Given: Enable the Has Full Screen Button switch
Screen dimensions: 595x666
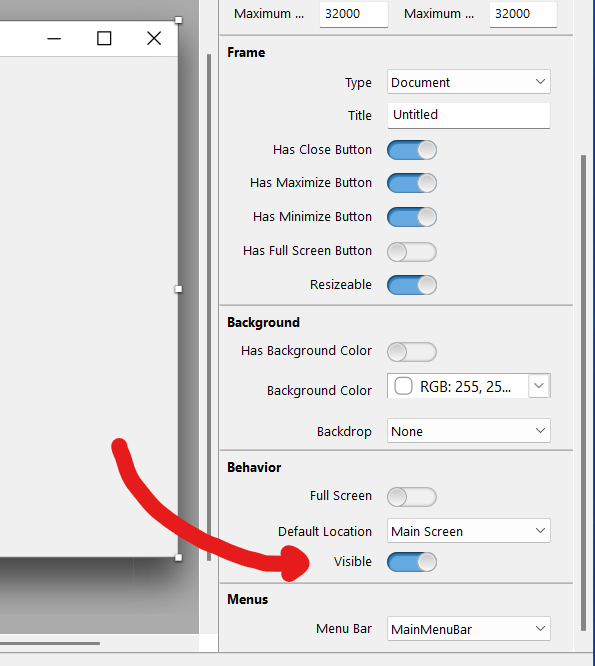Looking at the screenshot, I should point(412,251).
